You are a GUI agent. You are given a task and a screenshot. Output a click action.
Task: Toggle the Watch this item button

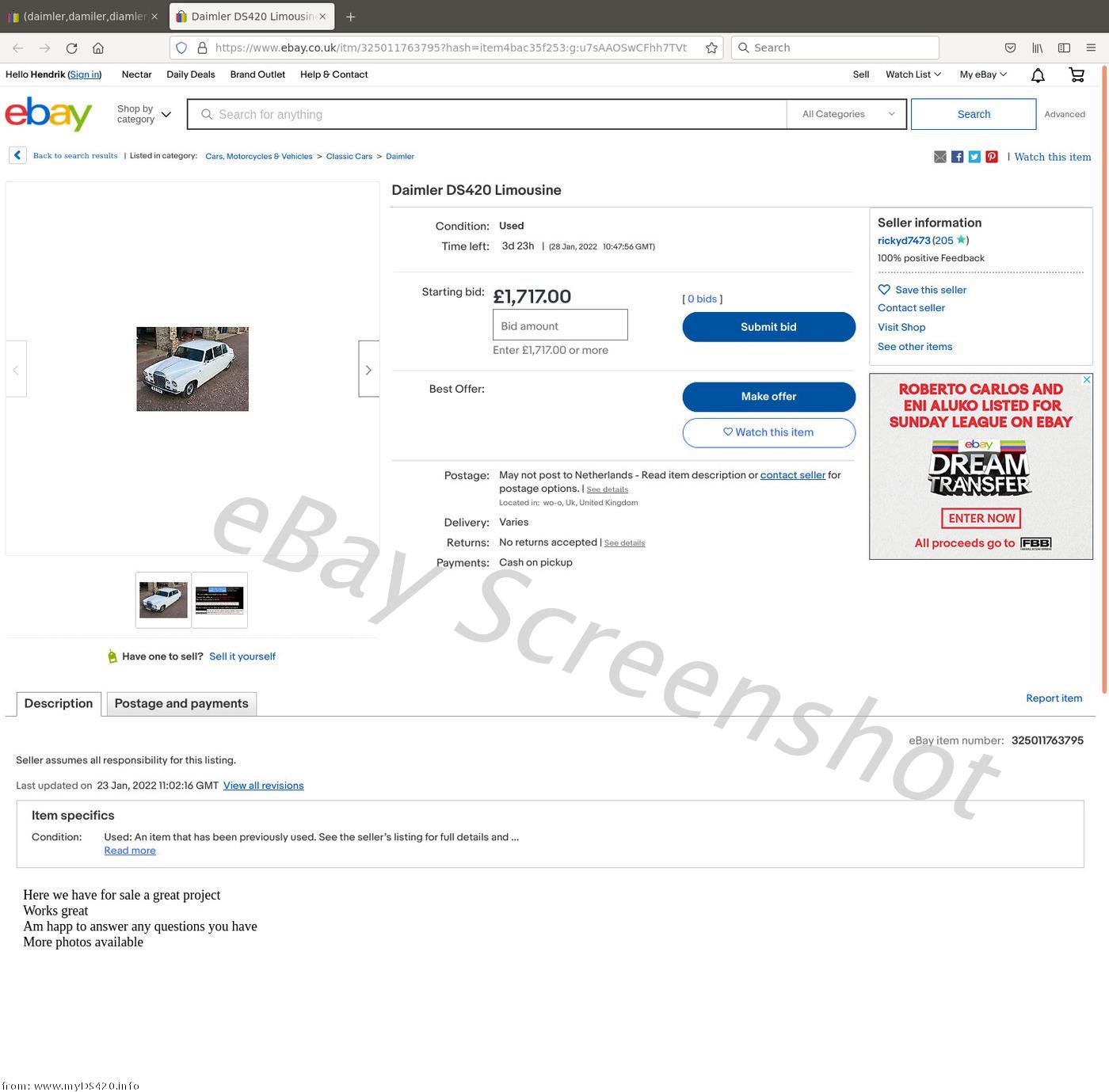click(768, 432)
